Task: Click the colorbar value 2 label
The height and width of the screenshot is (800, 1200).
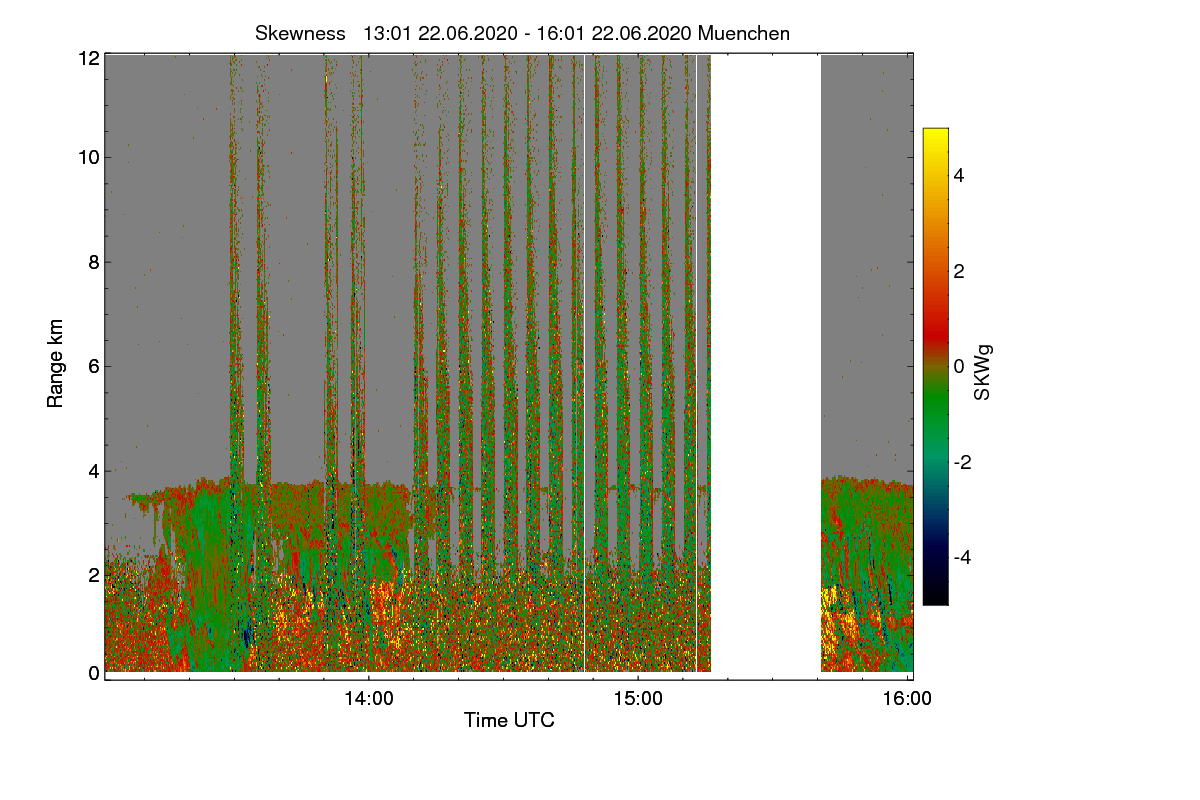Action: coord(960,271)
